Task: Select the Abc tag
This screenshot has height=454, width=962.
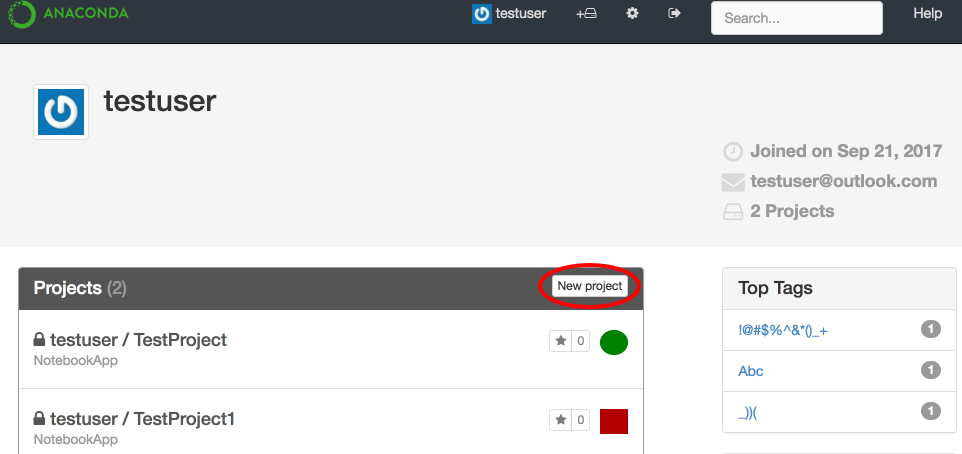Action: (x=751, y=371)
